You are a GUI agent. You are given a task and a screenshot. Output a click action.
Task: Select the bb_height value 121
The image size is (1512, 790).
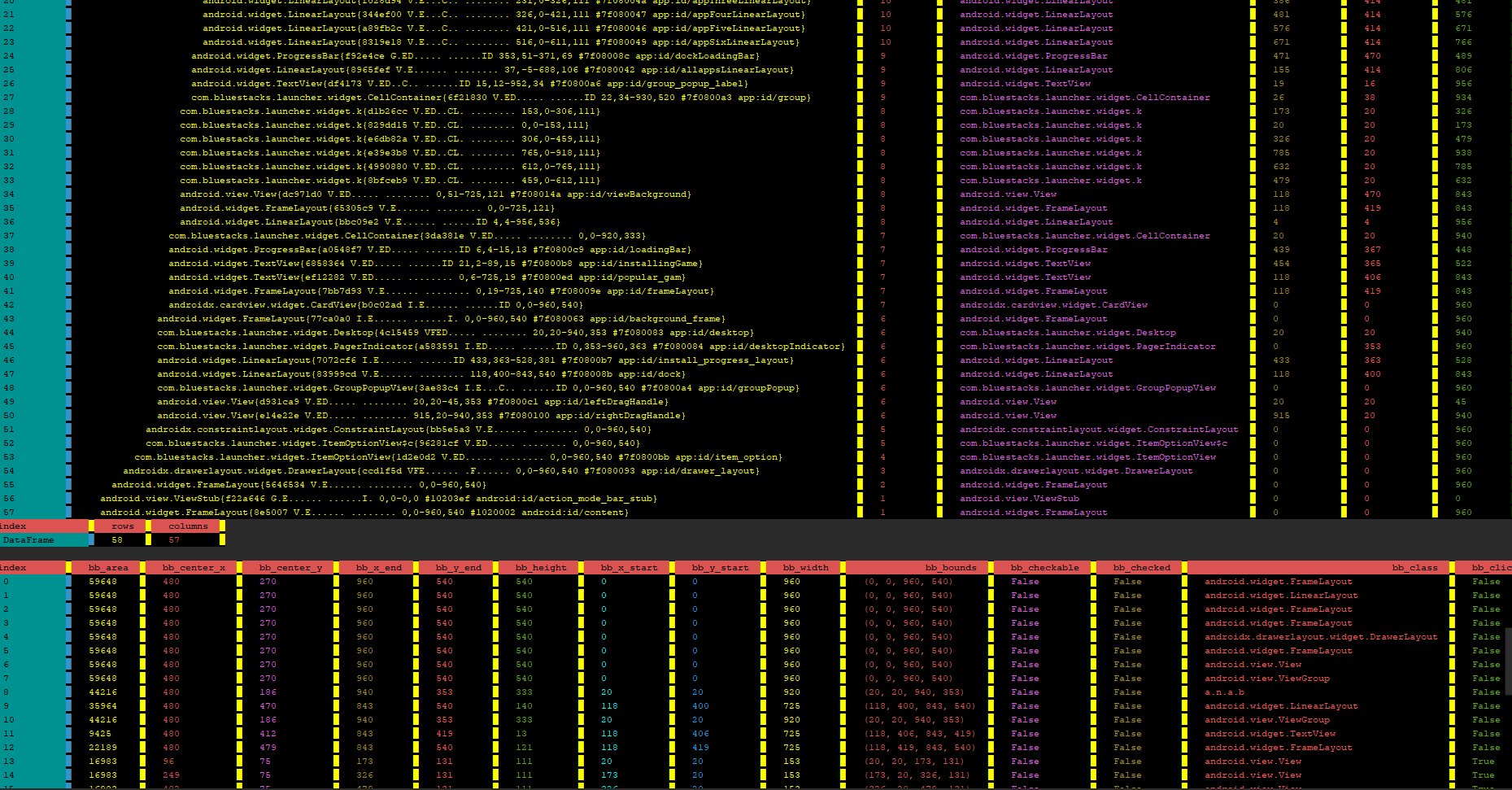coord(524,747)
